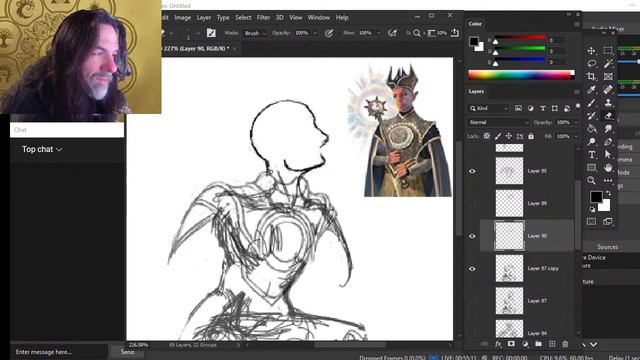This screenshot has height=360, width=640.
Task: Hide Layer 87 copy using its eye icon
Action: click(x=472, y=269)
